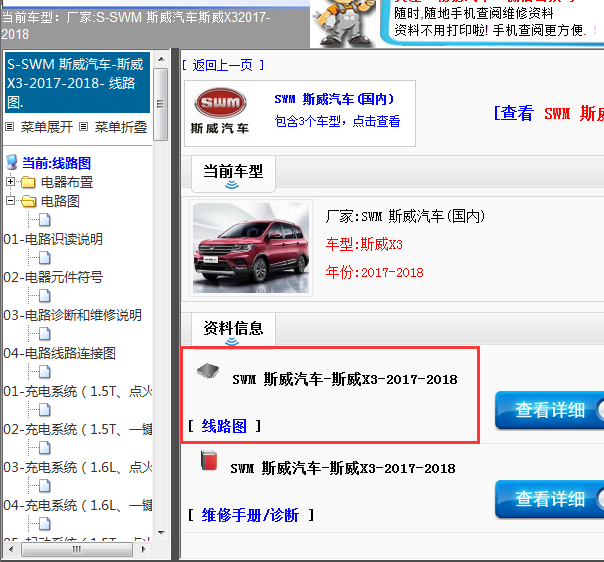Open the 电路图 folder icon
The width and height of the screenshot is (604, 562).
coord(29,201)
